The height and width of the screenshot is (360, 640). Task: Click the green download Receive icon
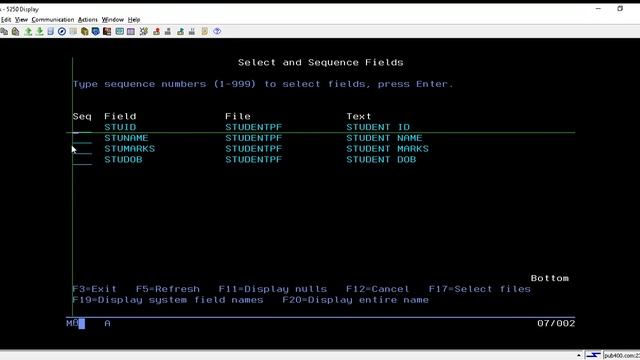click(x=39, y=31)
